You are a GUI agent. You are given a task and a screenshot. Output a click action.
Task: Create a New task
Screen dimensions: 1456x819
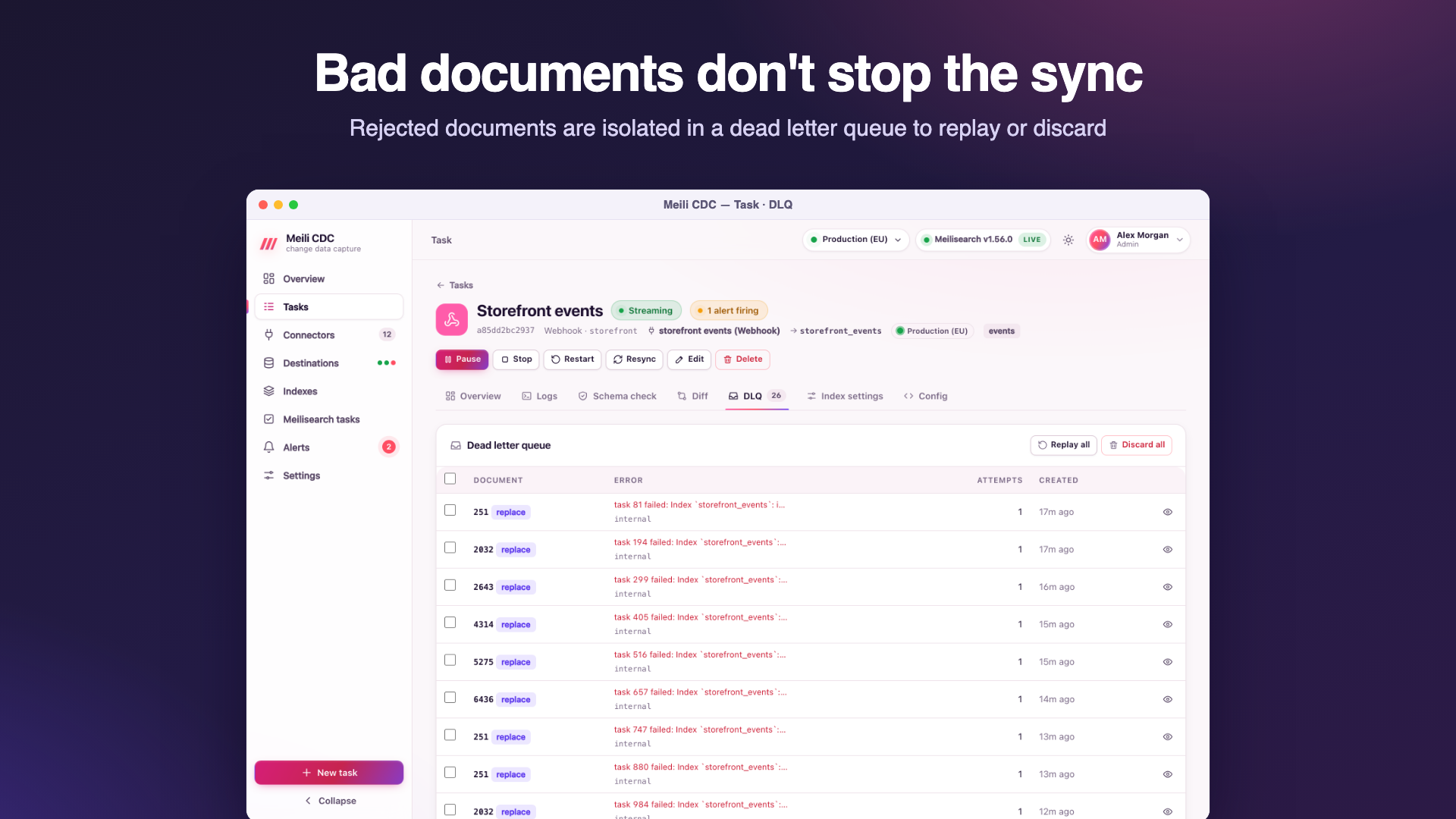(x=329, y=773)
